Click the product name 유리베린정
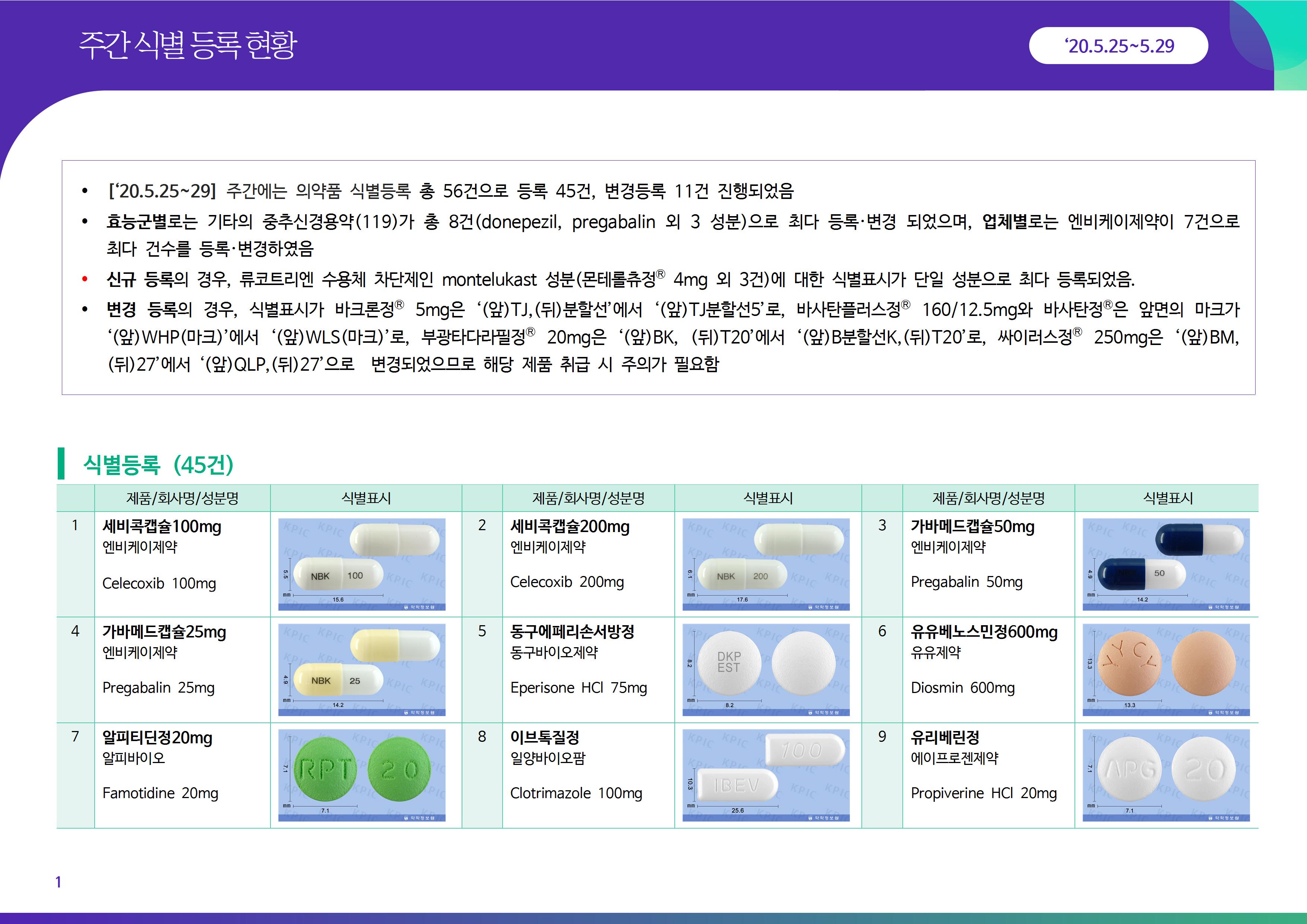The height and width of the screenshot is (924, 1307). point(945,738)
